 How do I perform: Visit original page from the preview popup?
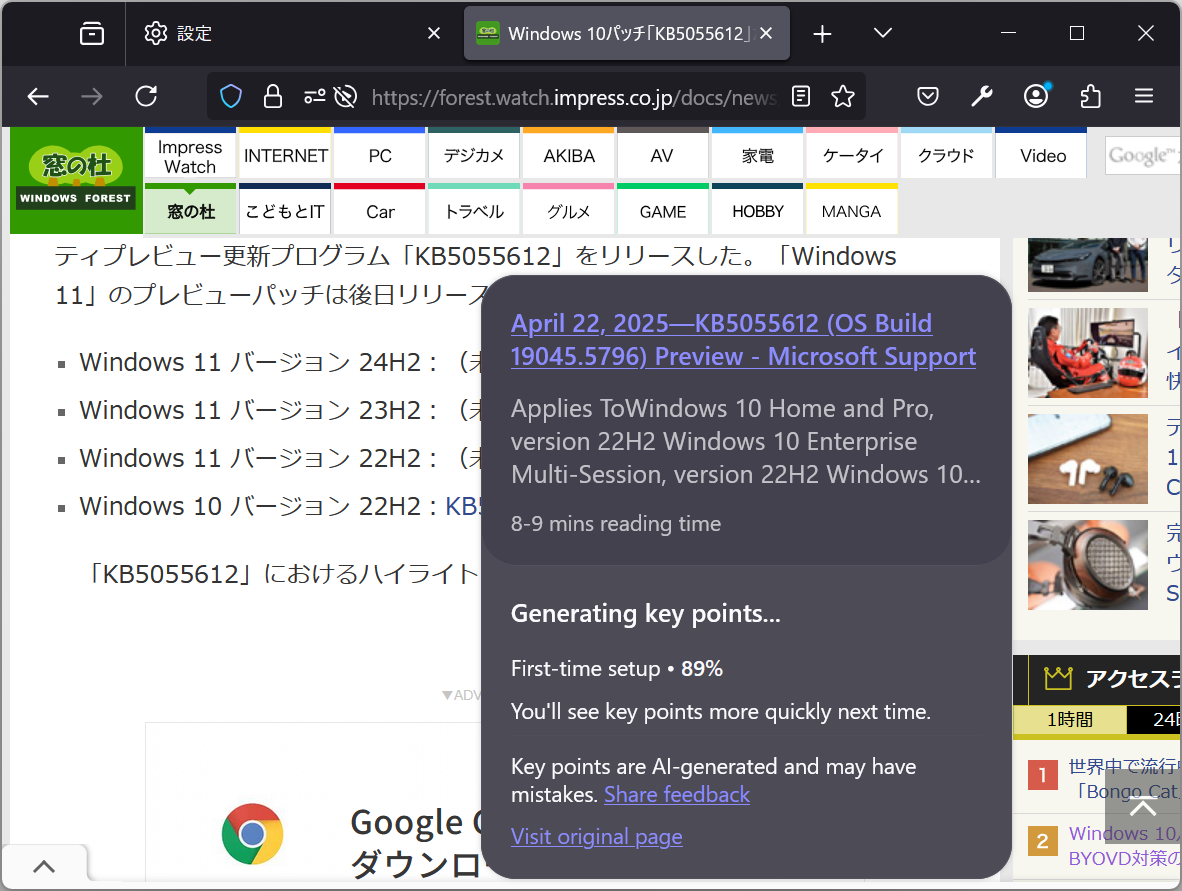click(x=596, y=837)
